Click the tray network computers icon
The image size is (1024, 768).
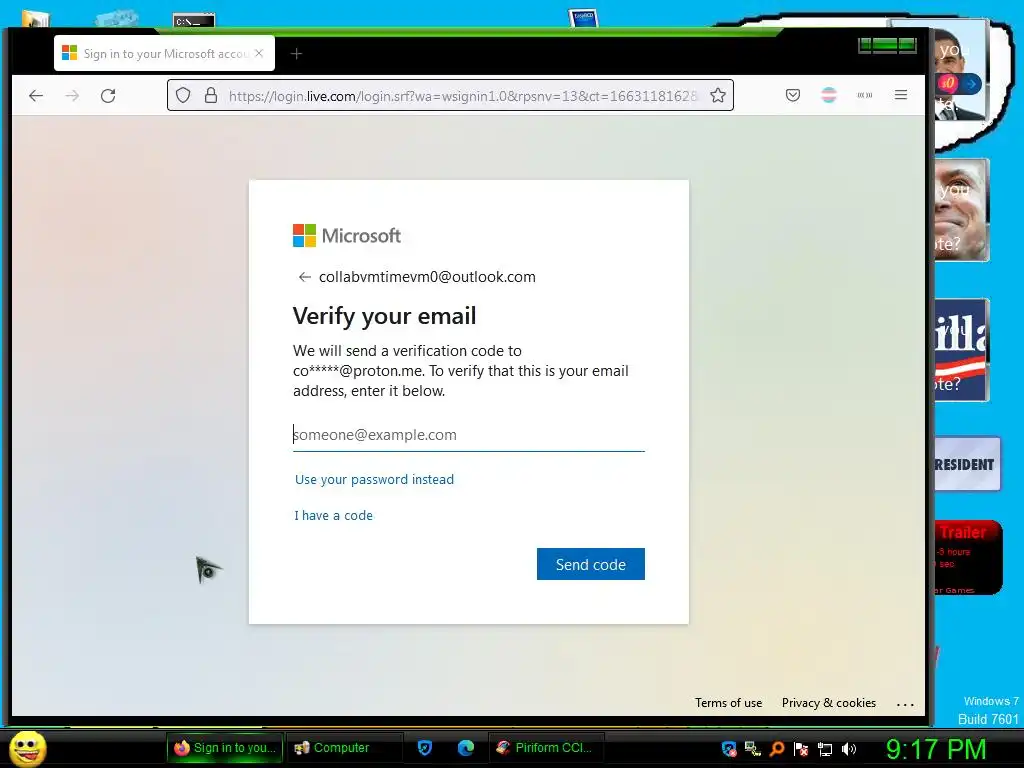[x=753, y=748]
